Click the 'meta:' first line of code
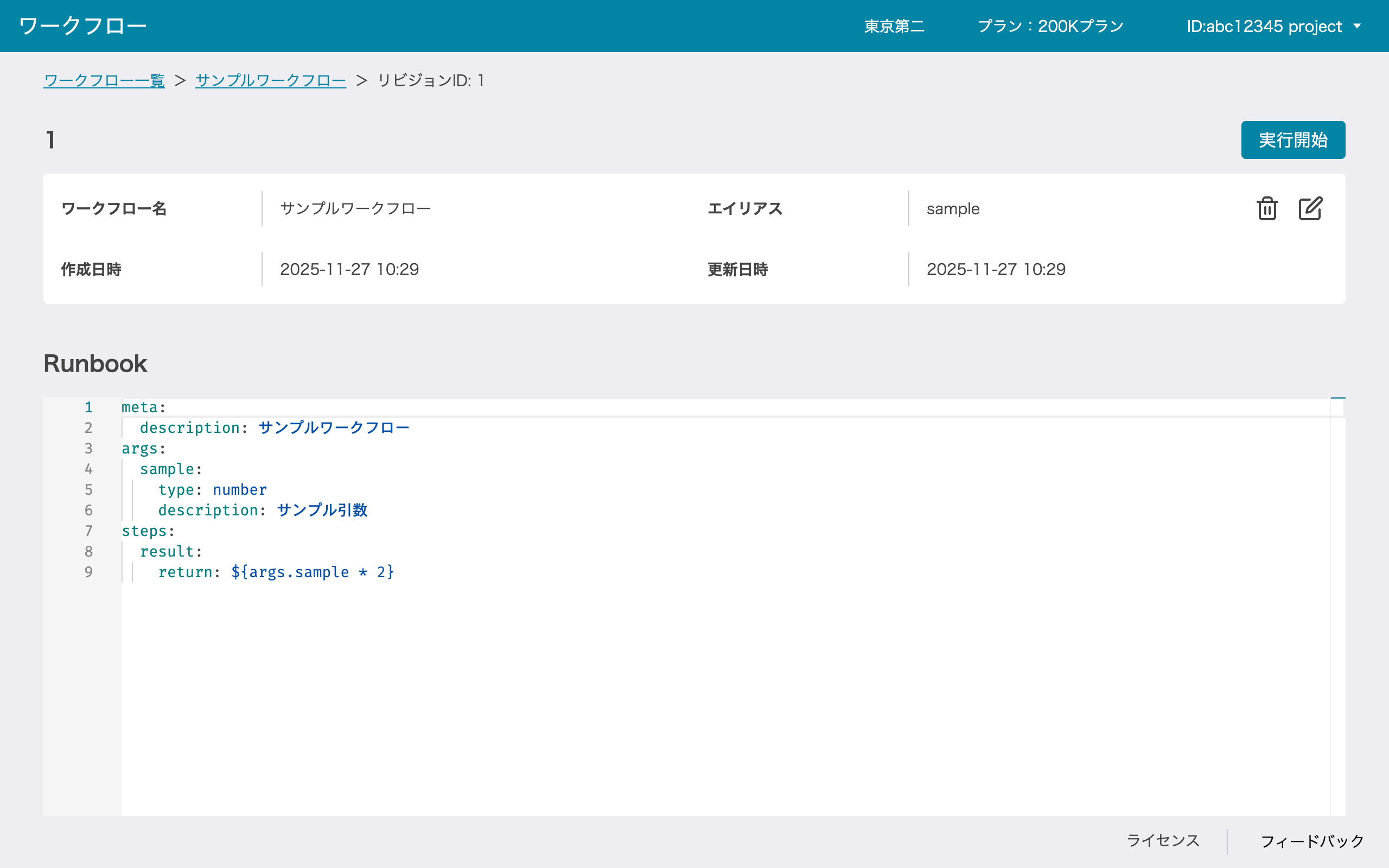The image size is (1389, 868). [x=143, y=407]
